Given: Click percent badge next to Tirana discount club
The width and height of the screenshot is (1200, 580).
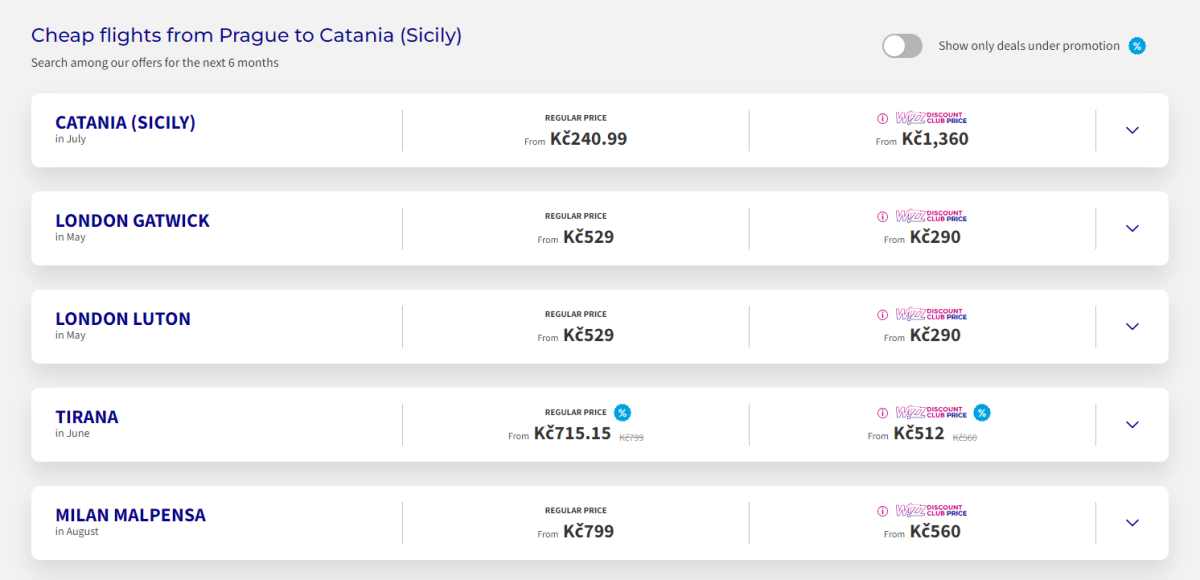Looking at the screenshot, I should point(982,412).
